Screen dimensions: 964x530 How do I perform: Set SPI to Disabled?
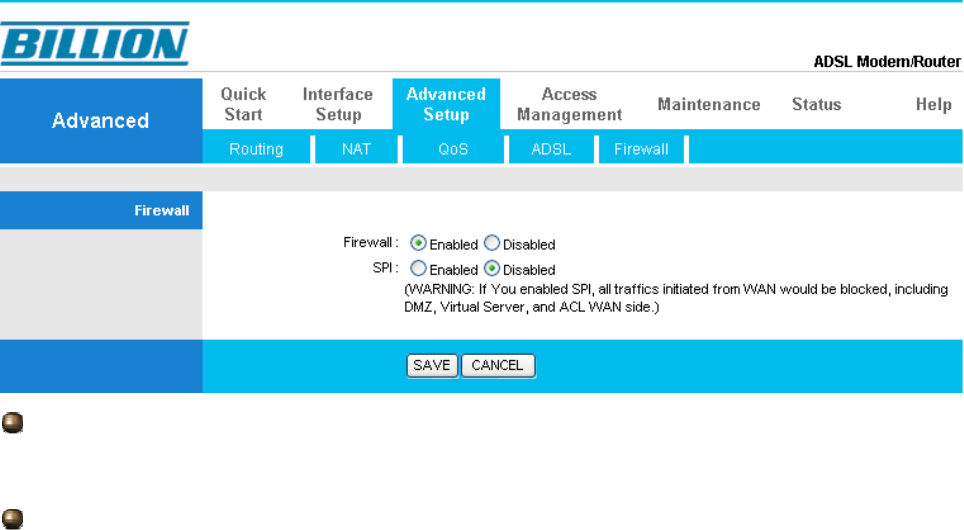(x=492, y=269)
